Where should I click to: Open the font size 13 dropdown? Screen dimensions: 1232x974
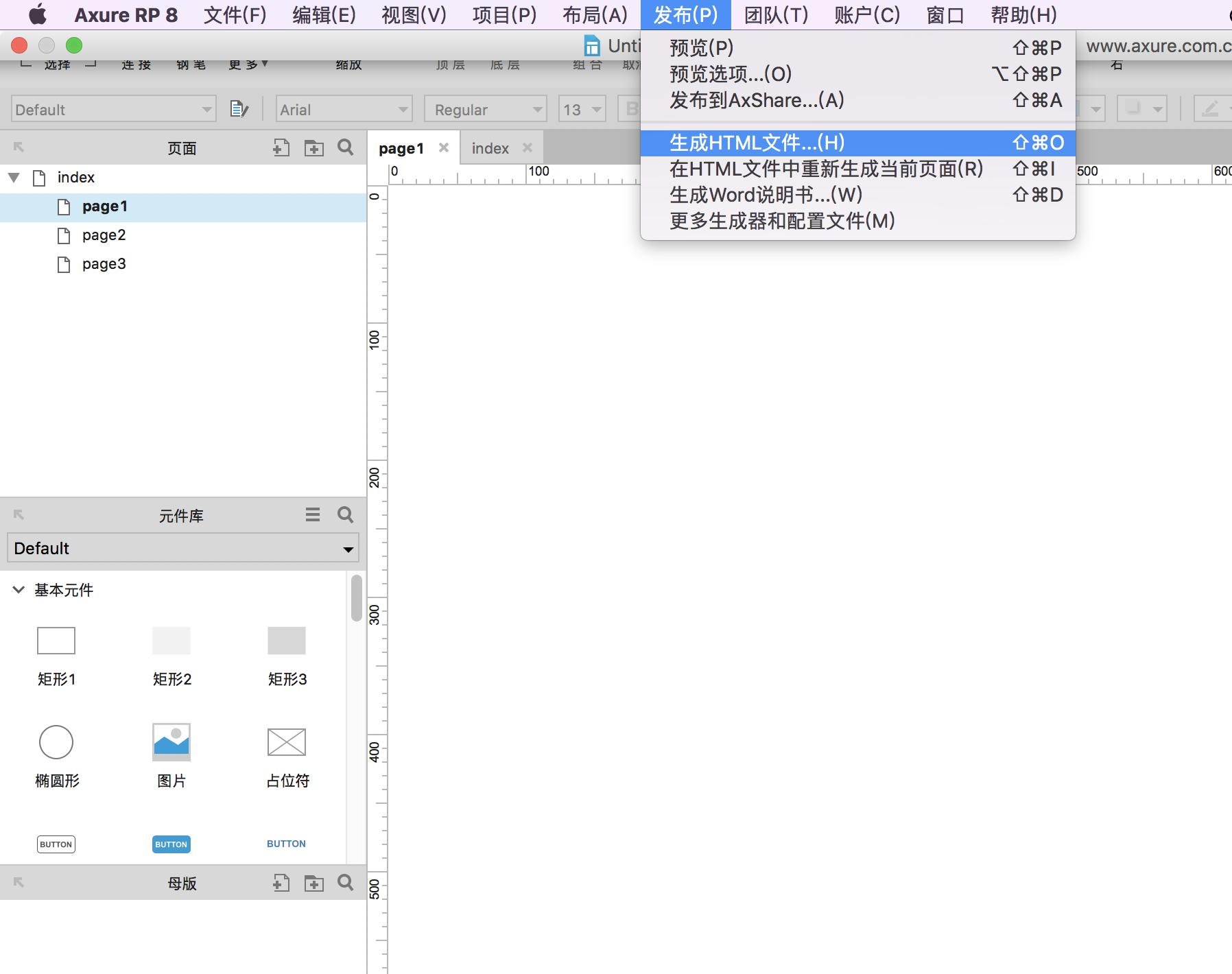click(582, 109)
